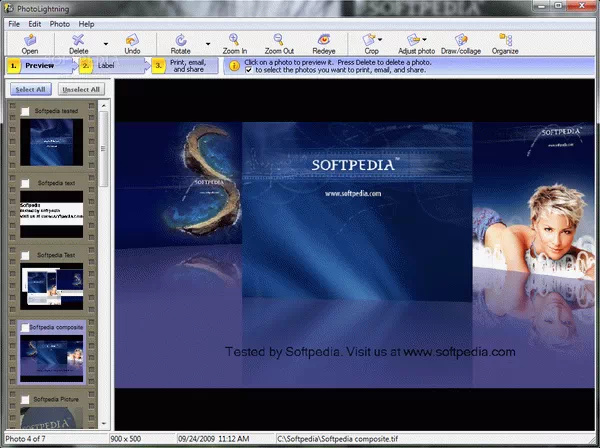Switch to the Label step tab
The image size is (600, 448).
(x=106, y=65)
